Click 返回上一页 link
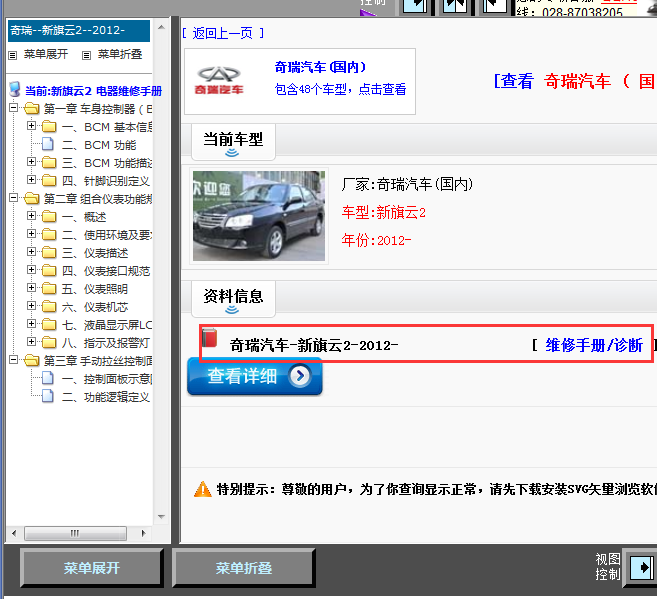 coord(222,33)
